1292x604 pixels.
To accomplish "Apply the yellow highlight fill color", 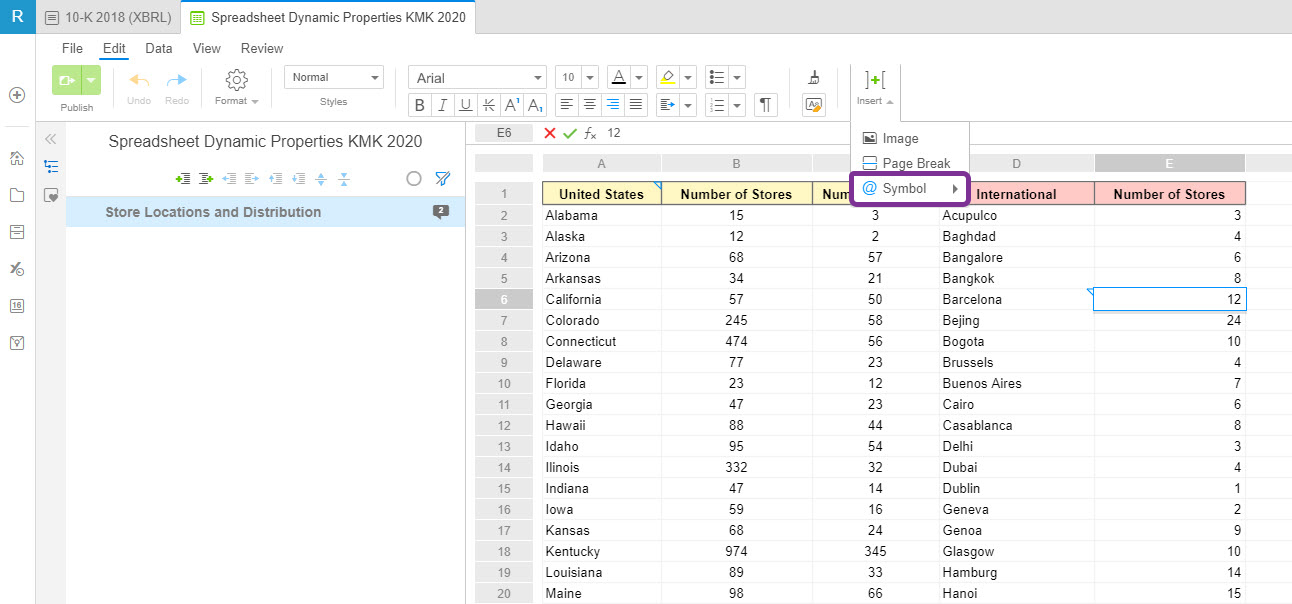I will [x=667, y=77].
